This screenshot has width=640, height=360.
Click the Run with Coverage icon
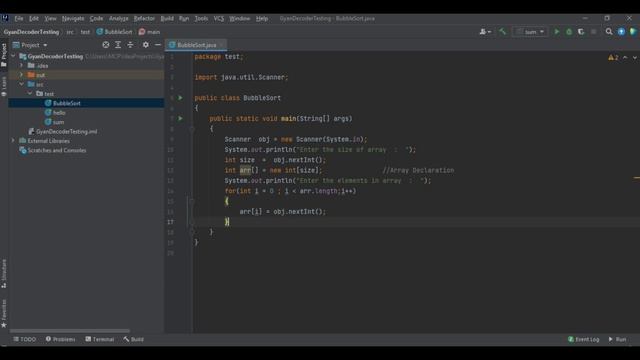pyautogui.click(x=581, y=31)
